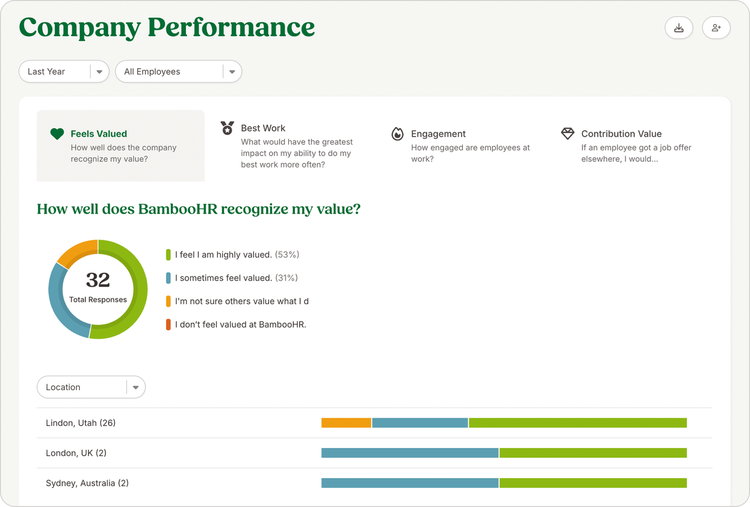Switch to the Best Work tab
The height and width of the screenshot is (507, 750).
coord(291,146)
